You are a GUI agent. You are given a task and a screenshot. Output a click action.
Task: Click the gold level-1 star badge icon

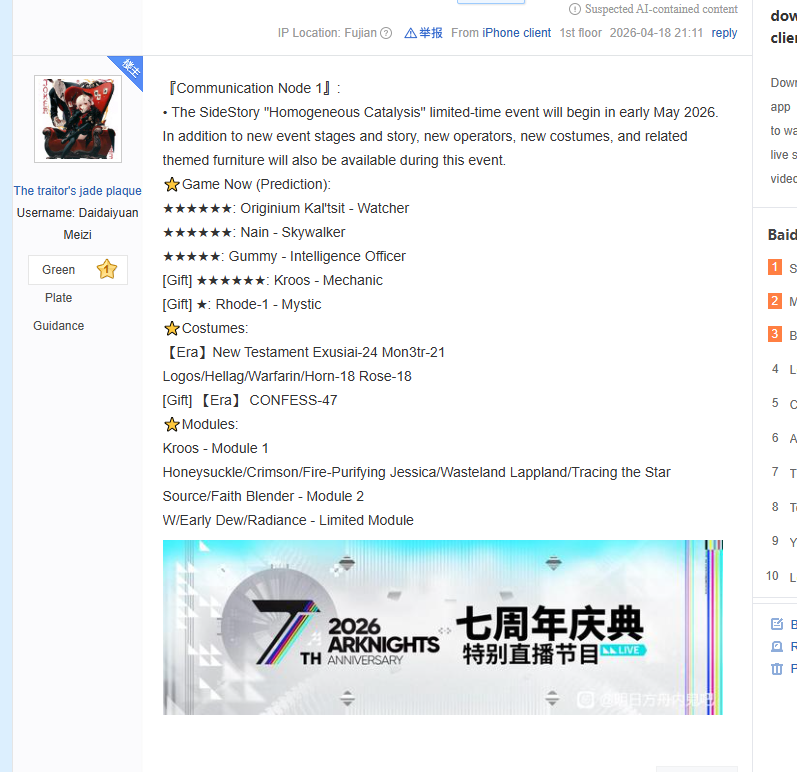tap(107, 269)
